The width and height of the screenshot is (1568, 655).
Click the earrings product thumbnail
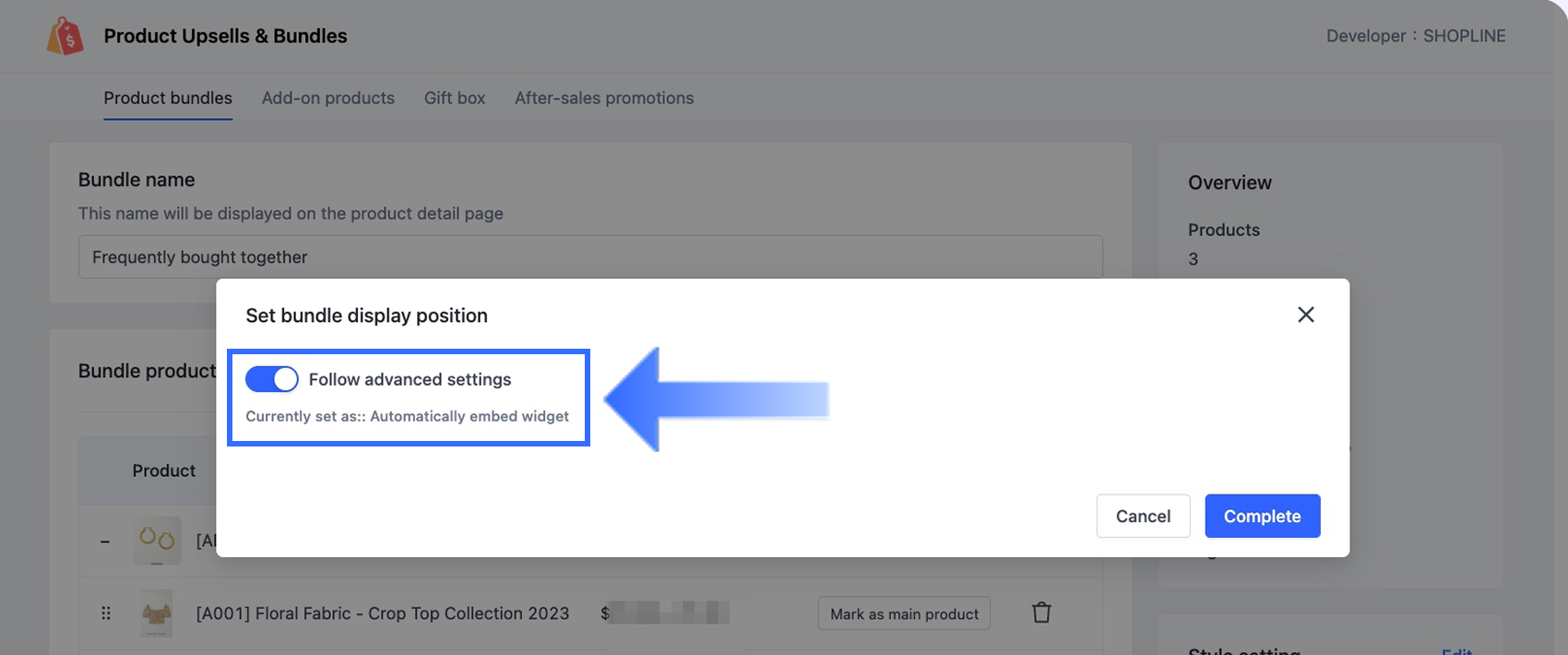(157, 541)
